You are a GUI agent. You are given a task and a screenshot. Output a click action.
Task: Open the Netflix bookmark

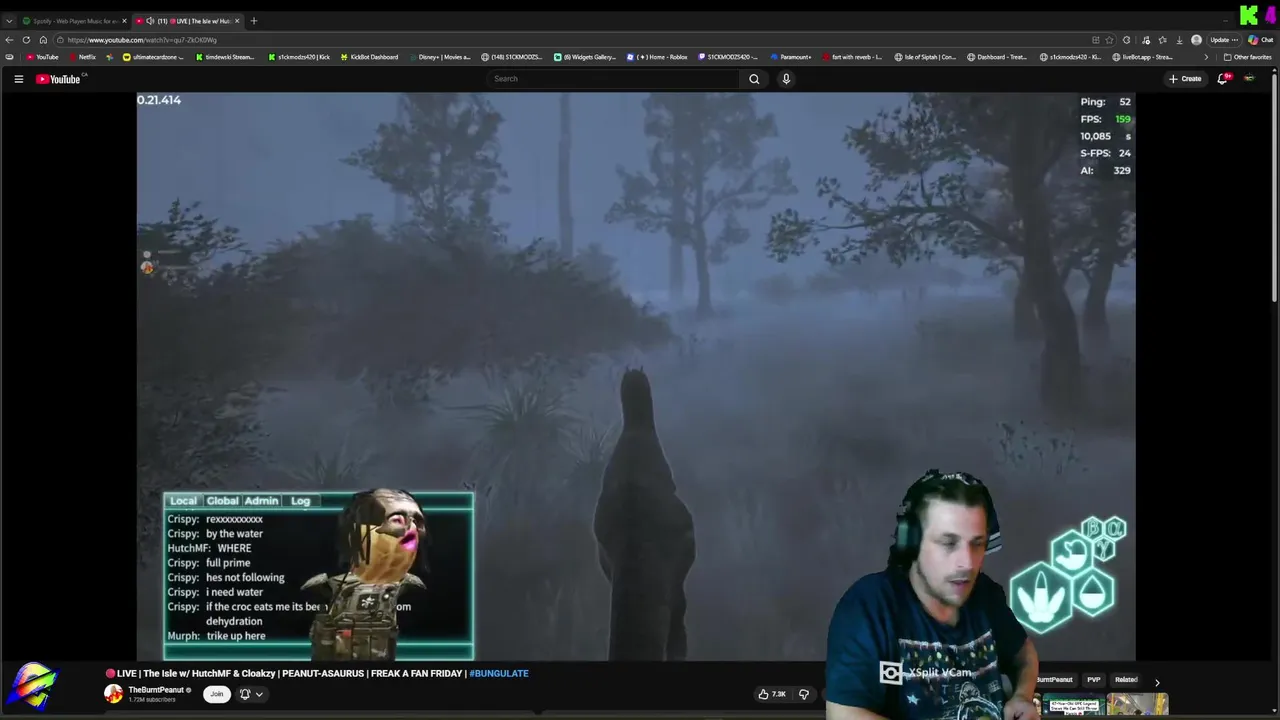[81, 57]
